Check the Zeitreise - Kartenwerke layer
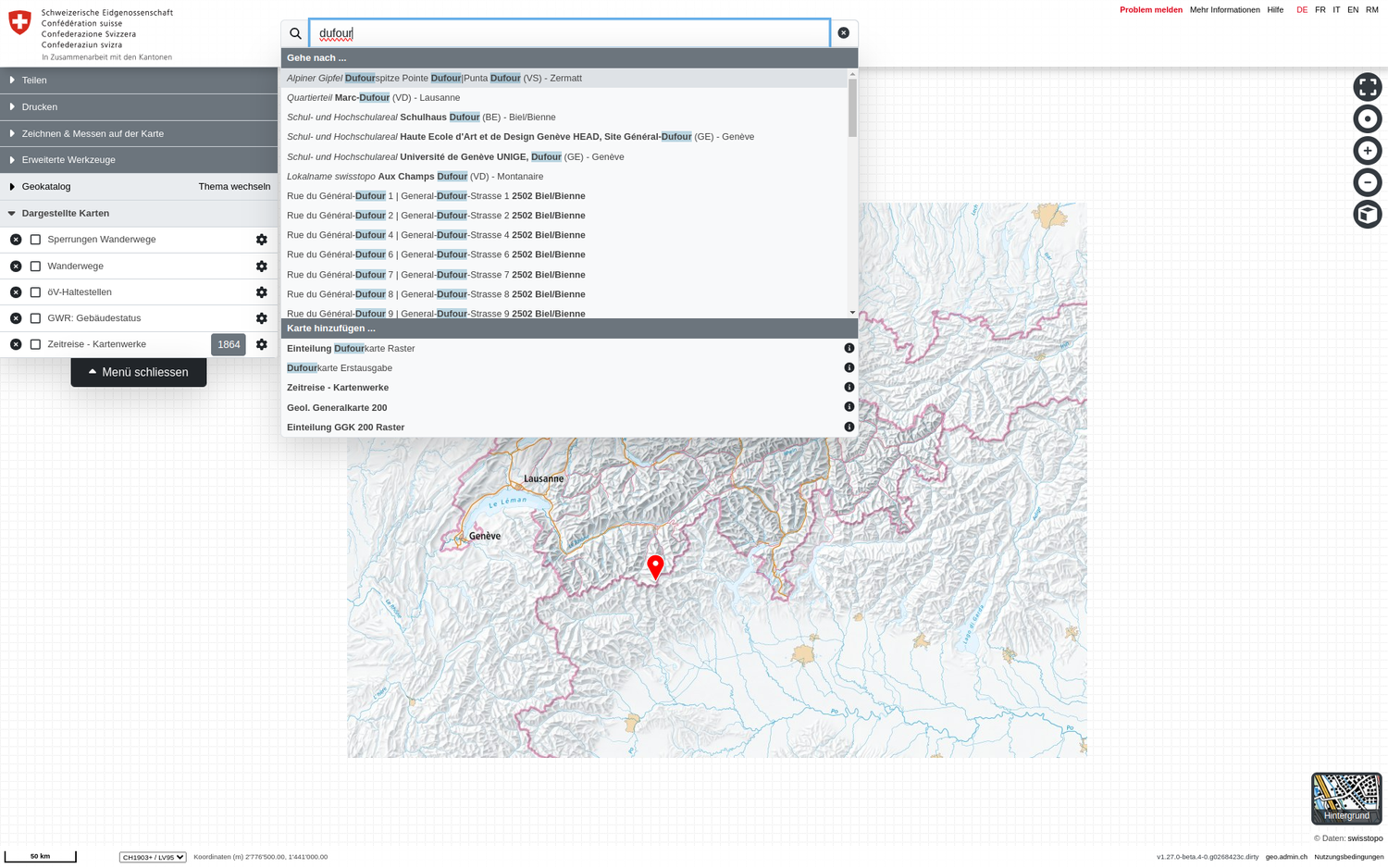This screenshot has width=1388, height=868. tap(35, 344)
